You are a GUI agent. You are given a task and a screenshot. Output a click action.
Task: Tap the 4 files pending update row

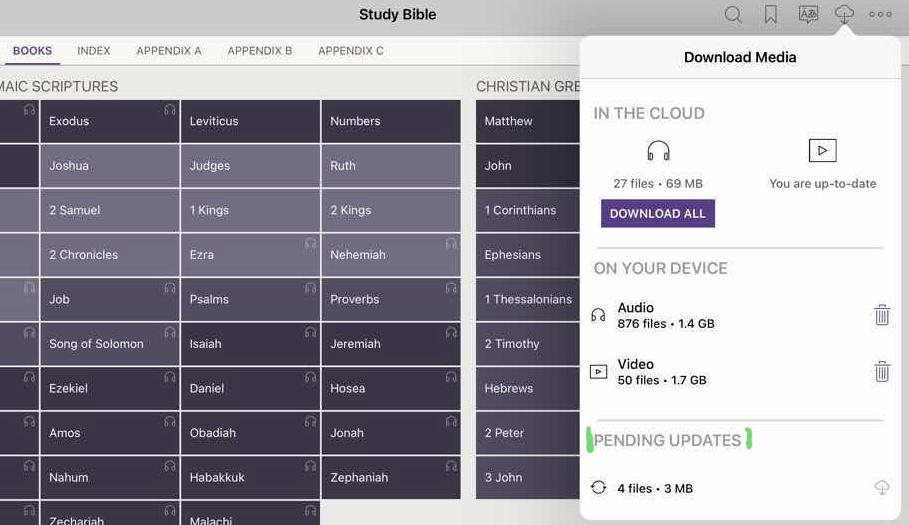pos(655,488)
